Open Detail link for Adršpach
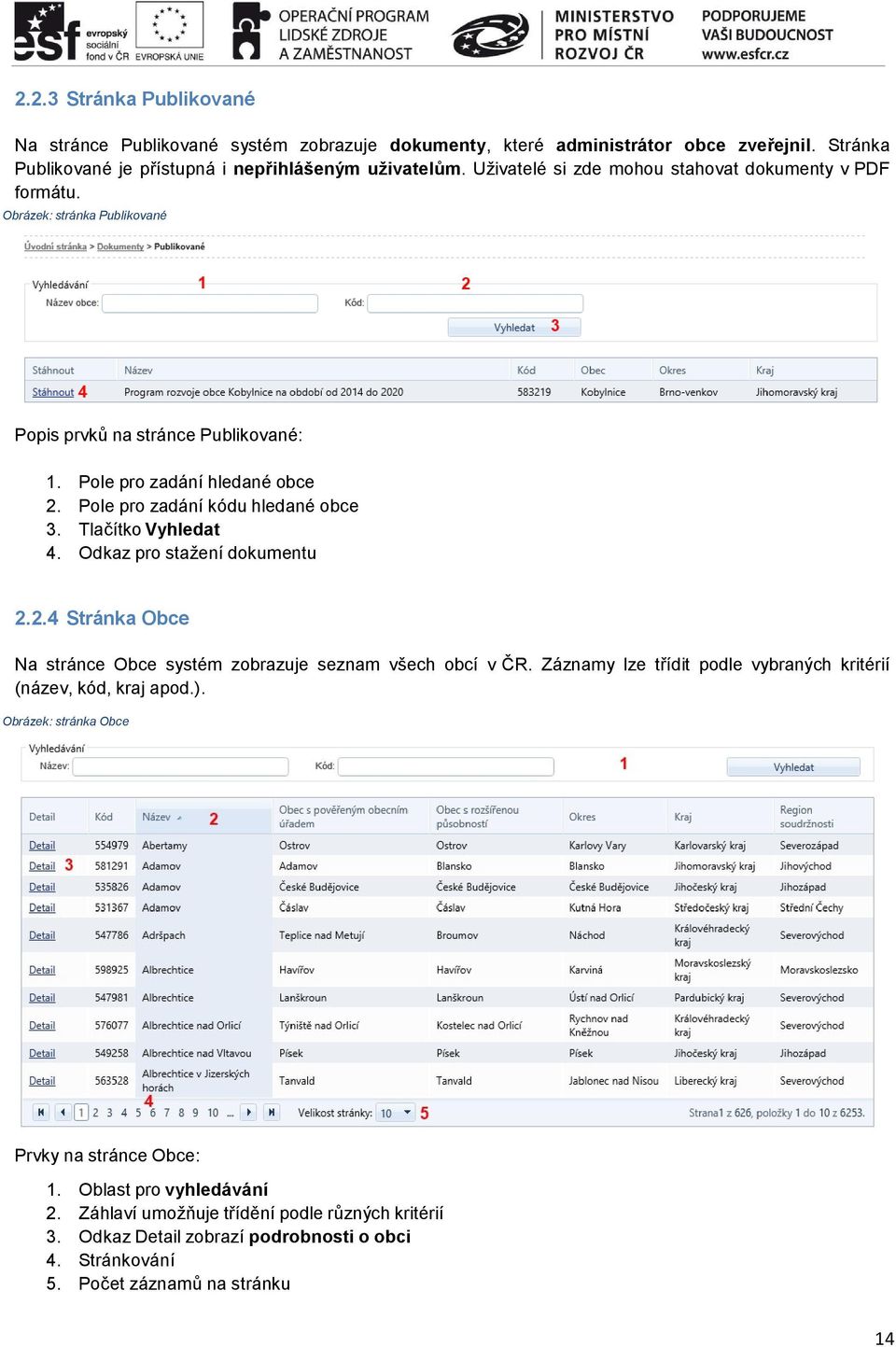896x1347 pixels. 42,935
